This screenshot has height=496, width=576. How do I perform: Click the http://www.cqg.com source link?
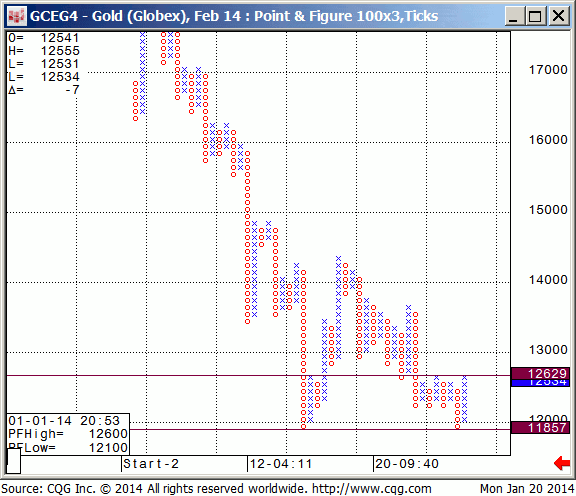tap(371, 489)
